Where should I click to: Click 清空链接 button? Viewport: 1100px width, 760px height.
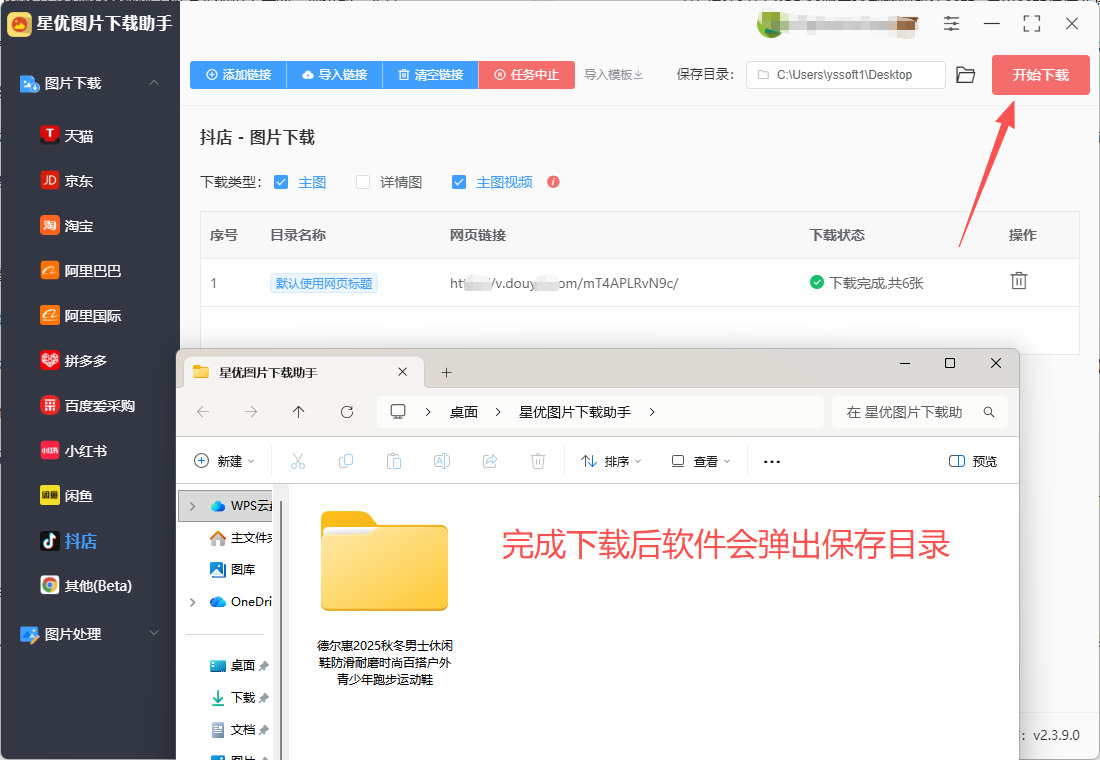pos(431,74)
